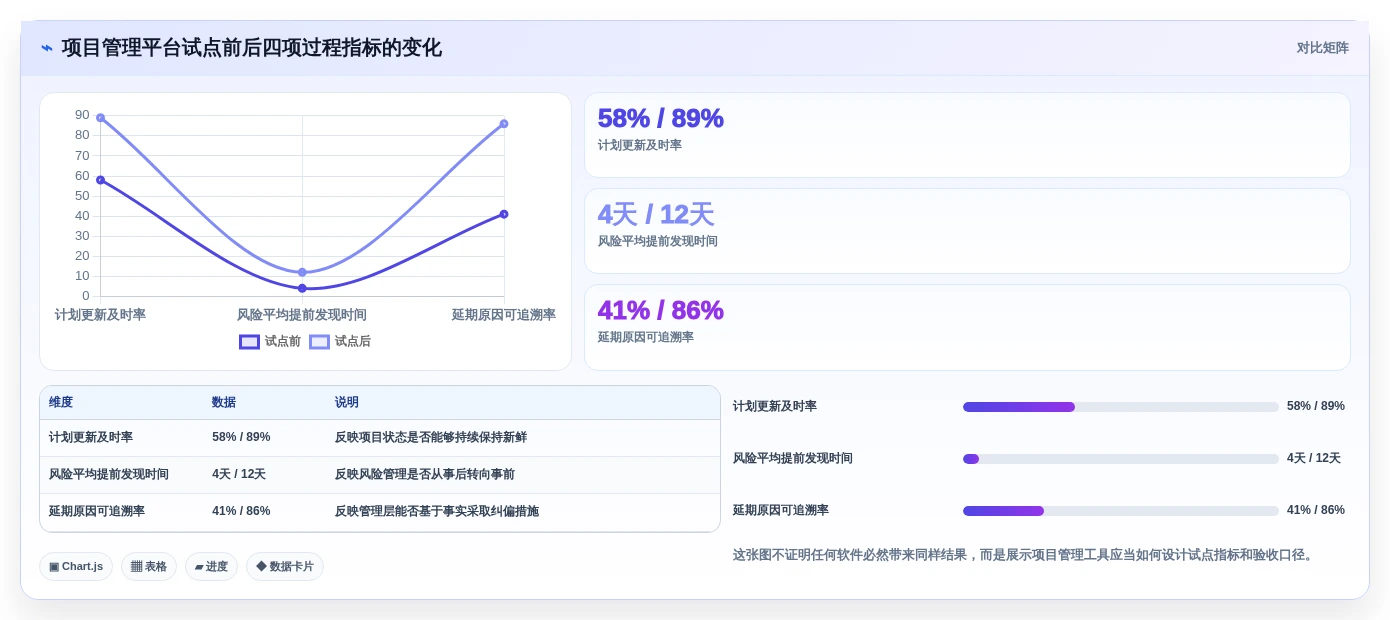Click the 风险平均提前发现时间 progress bar
Image resolution: width=1390 pixels, height=620 pixels.
coord(1120,459)
